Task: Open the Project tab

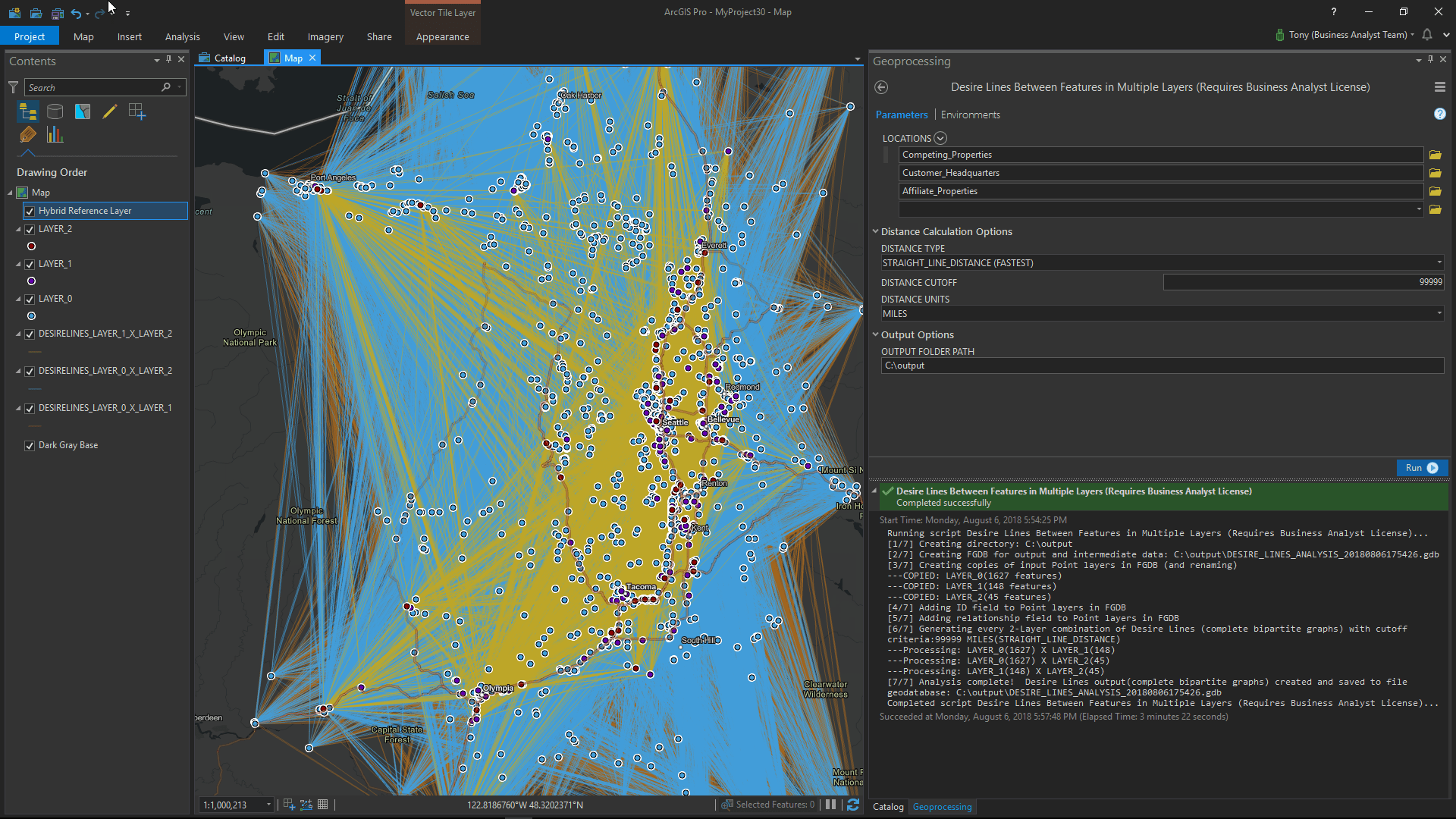Action: [x=30, y=36]
